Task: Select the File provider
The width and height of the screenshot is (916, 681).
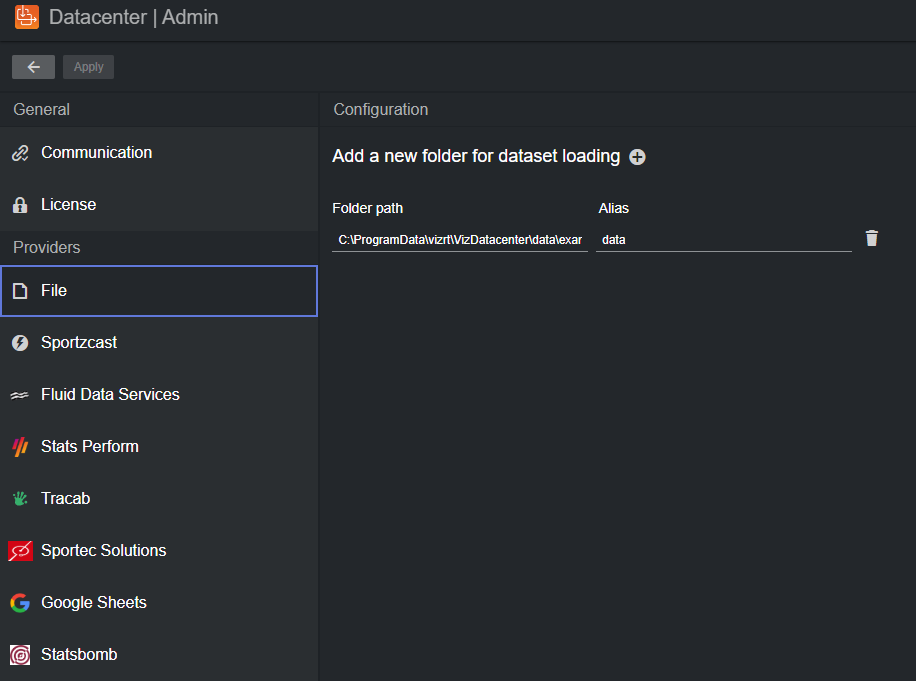Action: click(x=159, y=291)
